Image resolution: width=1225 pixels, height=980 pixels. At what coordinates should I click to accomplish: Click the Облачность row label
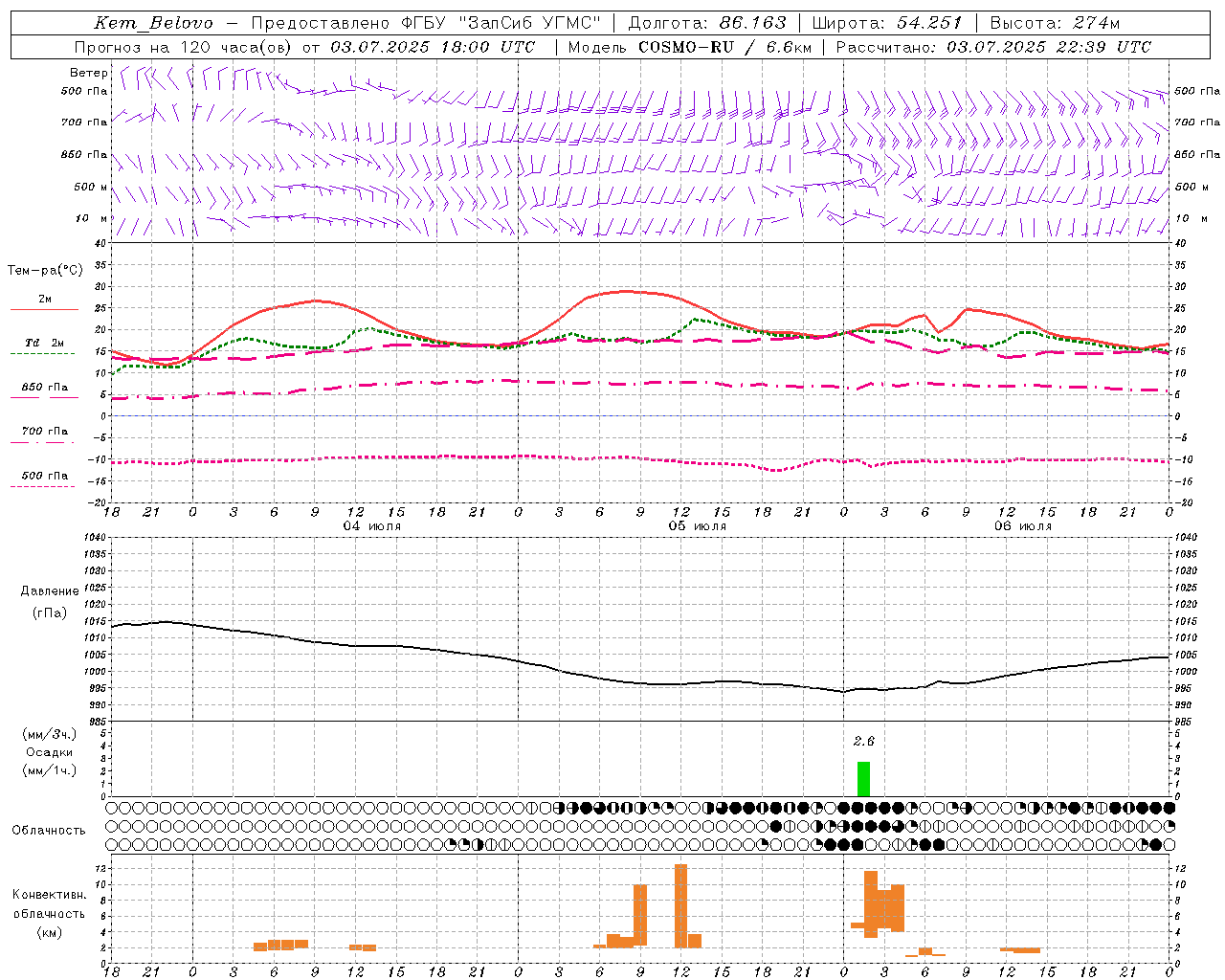[x=49, y=830]
